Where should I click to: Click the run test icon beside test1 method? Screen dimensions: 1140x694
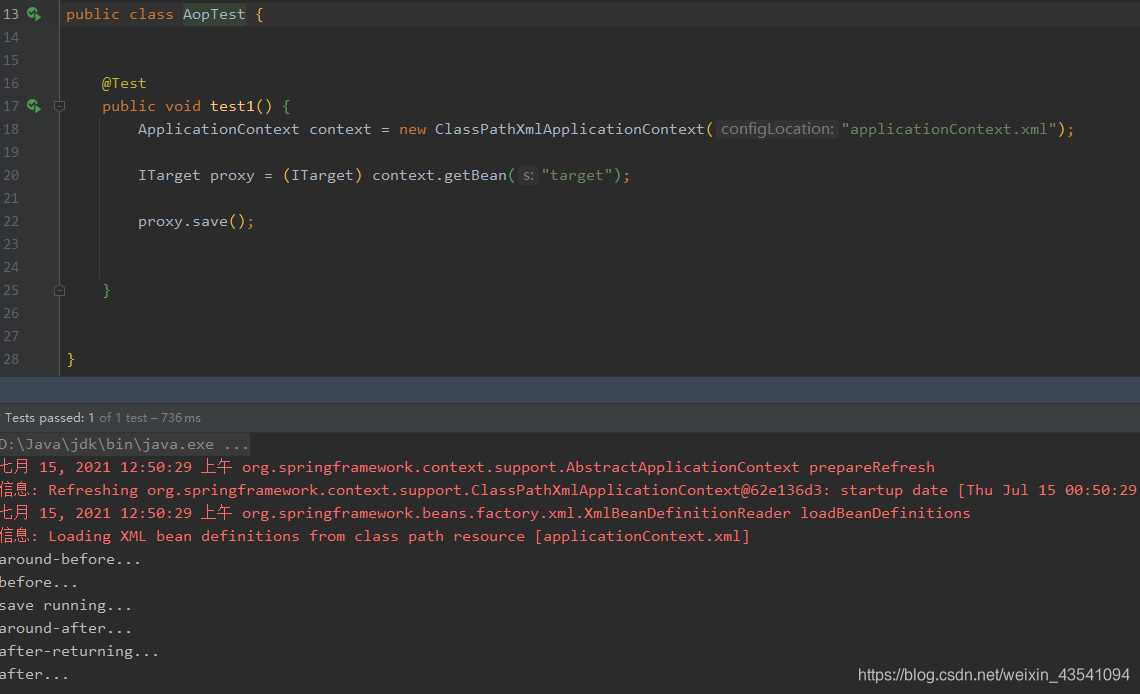(34, 106)
